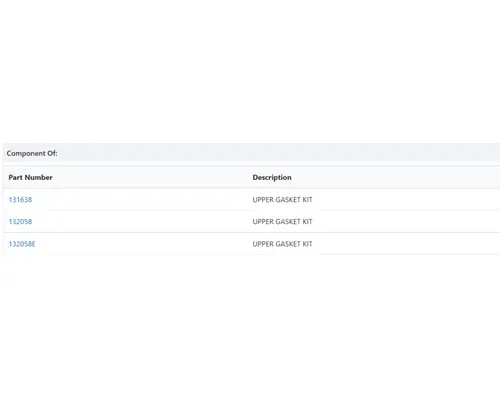
Task: Sort table by Part Number
Action: click(30, 177)
